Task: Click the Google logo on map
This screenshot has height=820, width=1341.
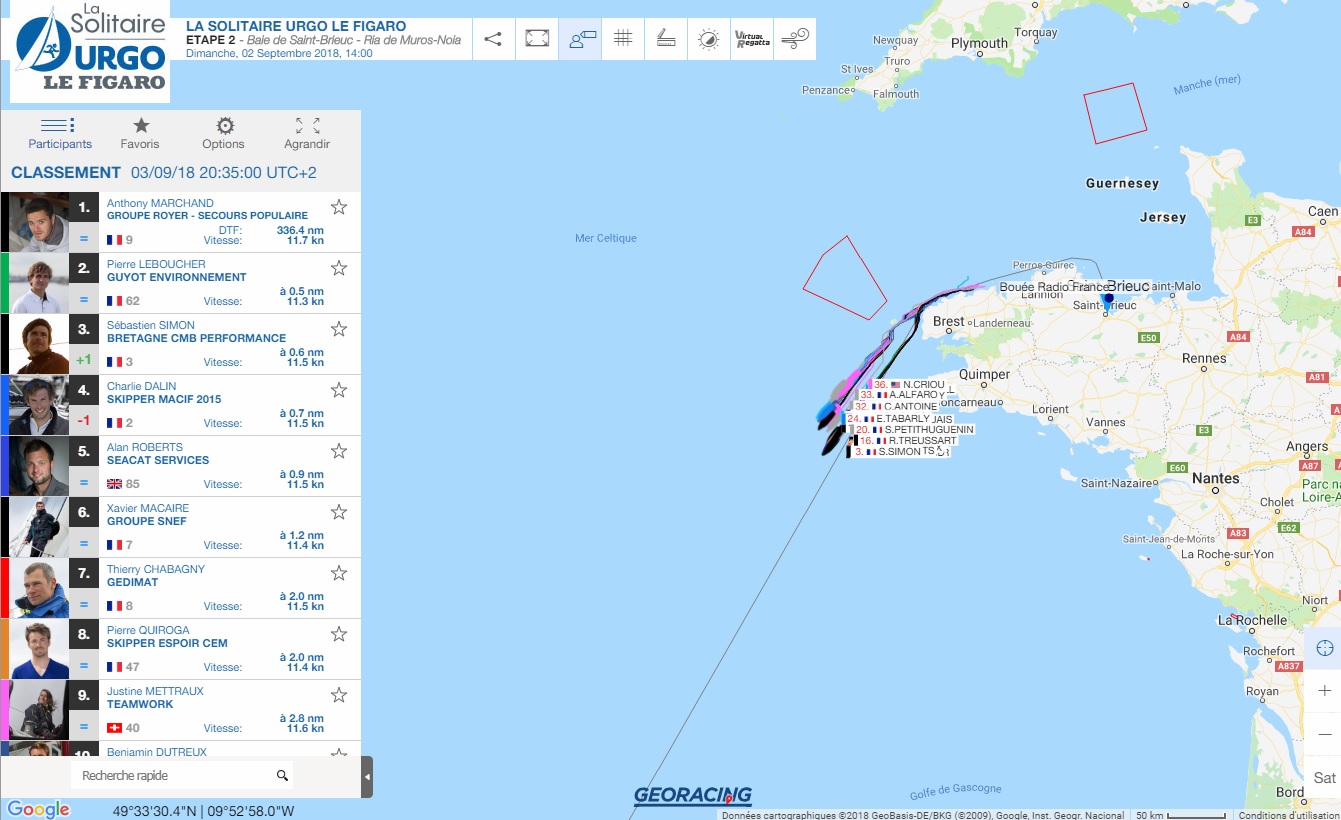Action: [38, 809]
